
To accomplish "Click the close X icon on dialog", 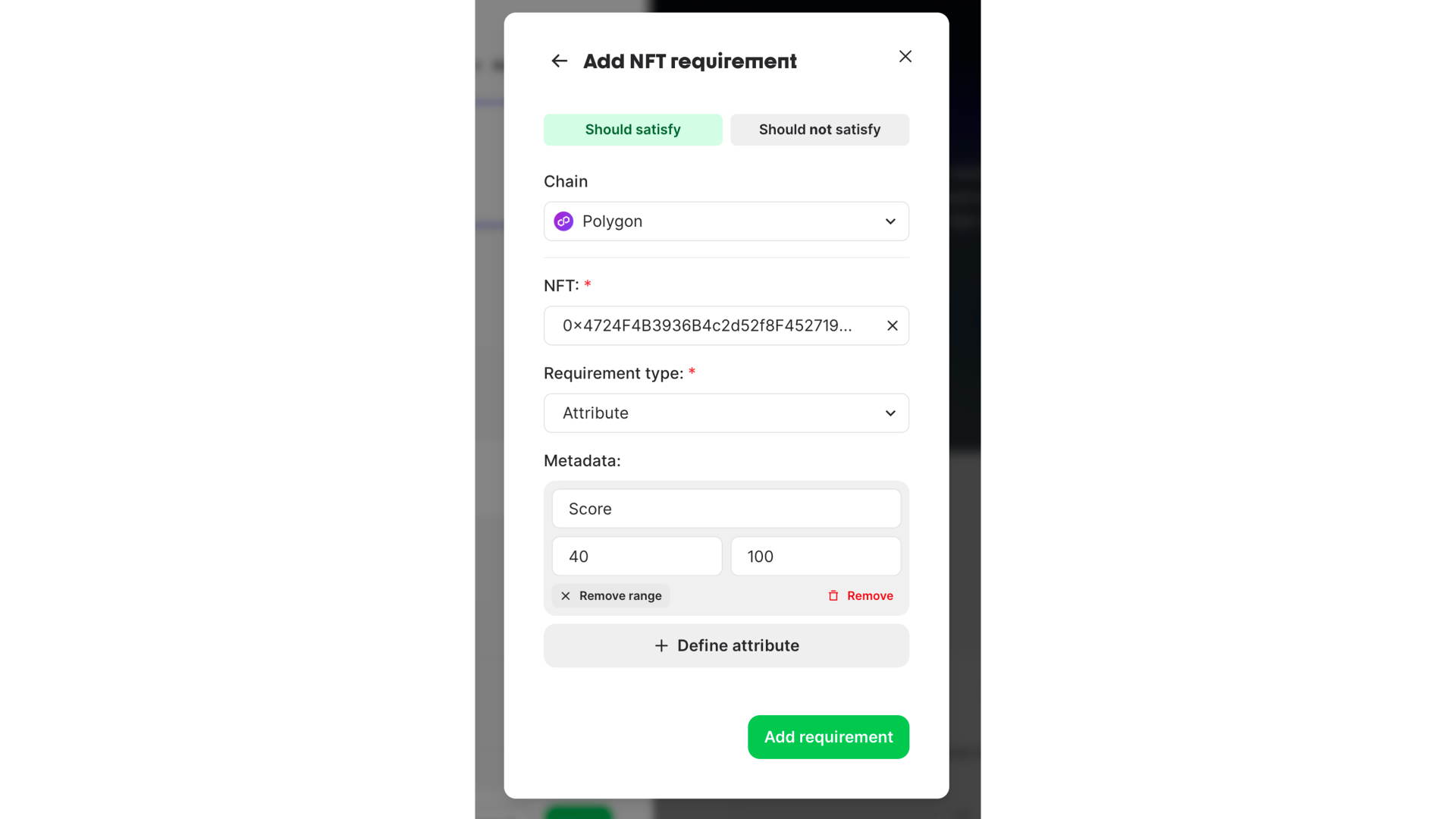I will [x=904, y=56].
